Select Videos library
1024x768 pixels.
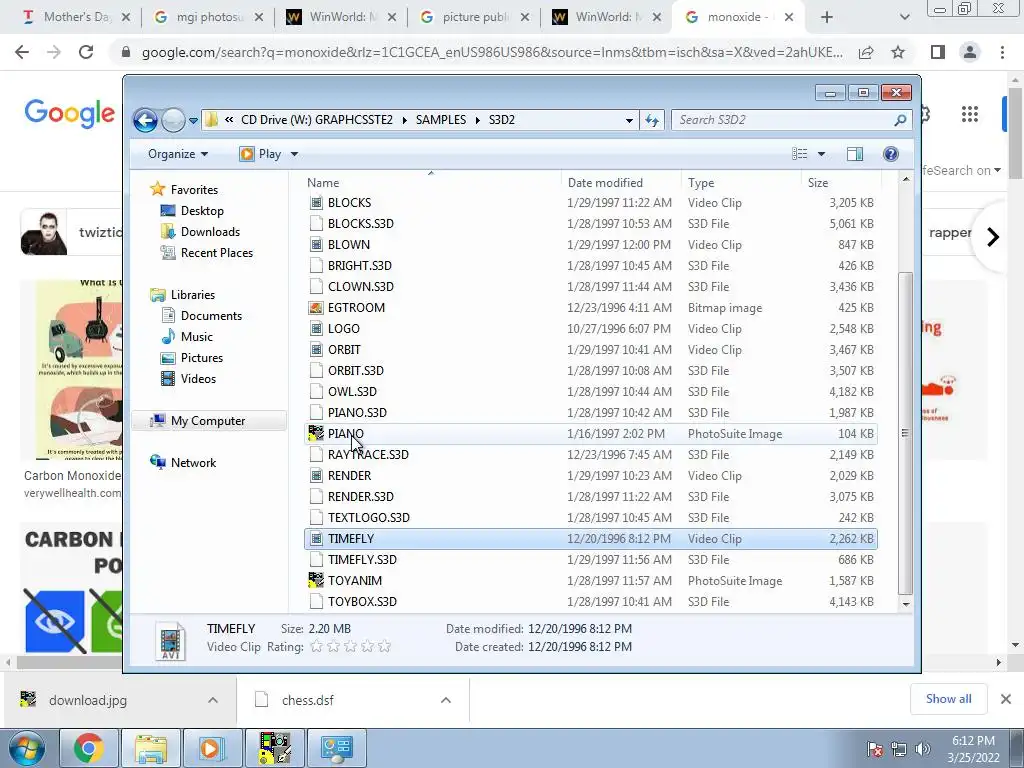click(189, 379)
